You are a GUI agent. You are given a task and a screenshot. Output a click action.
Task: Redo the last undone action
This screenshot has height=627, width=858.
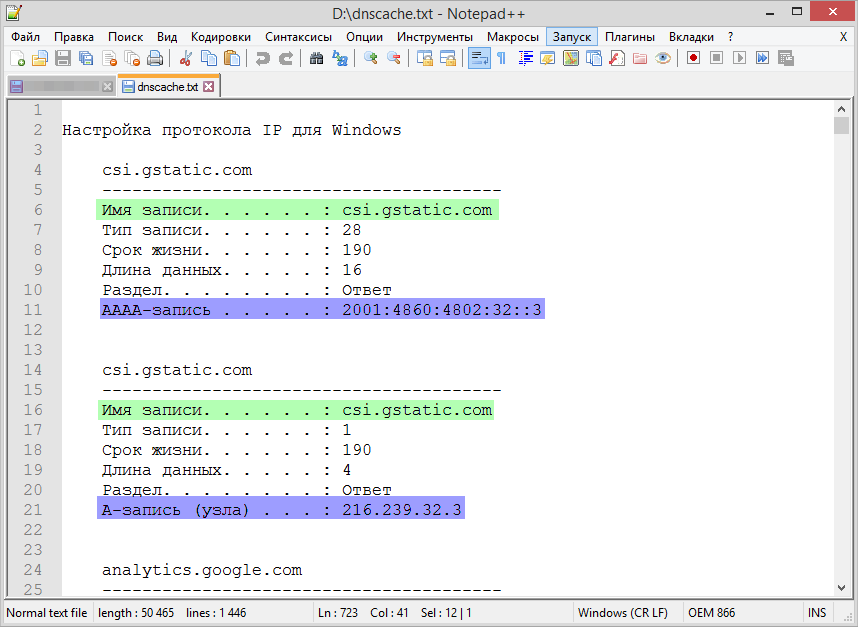point(286,58)
